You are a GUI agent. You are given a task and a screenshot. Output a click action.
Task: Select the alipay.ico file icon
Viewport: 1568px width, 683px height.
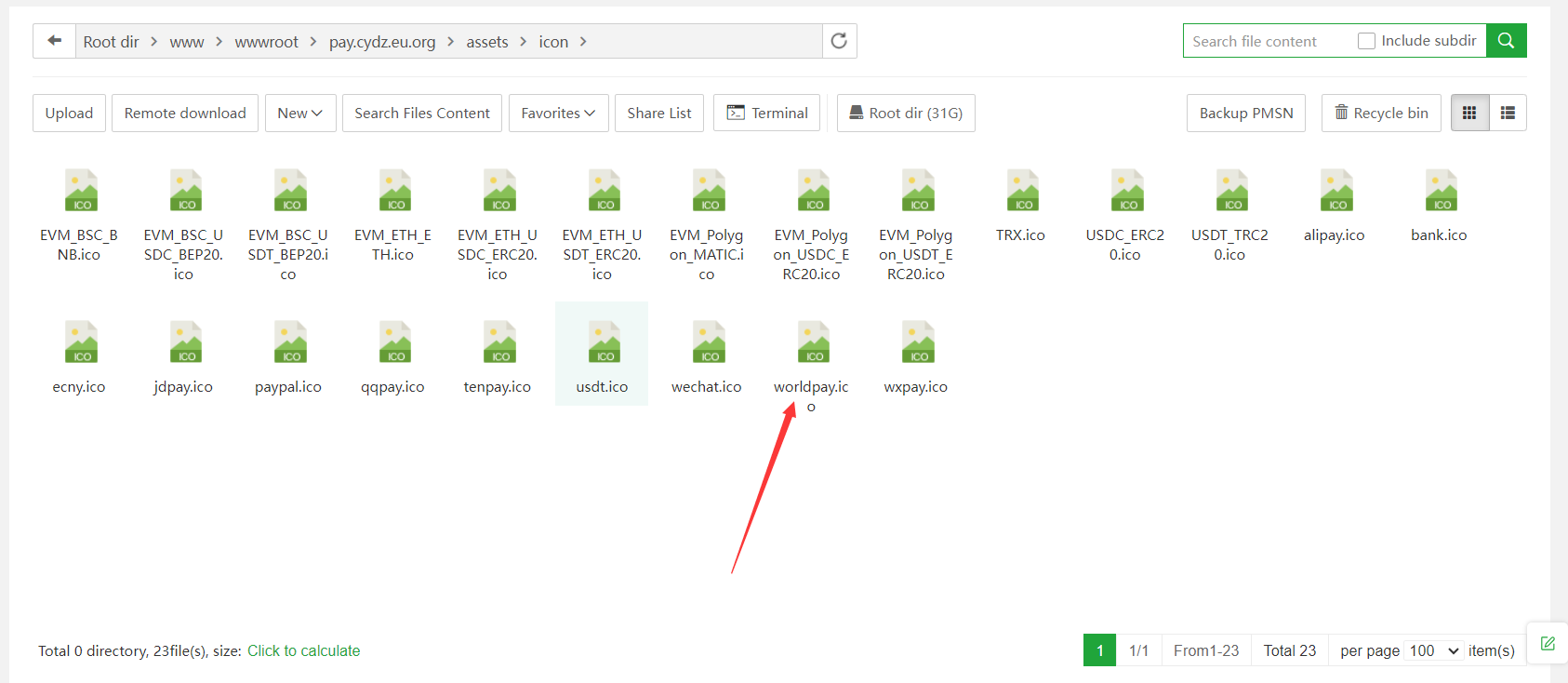[1335, 191]
